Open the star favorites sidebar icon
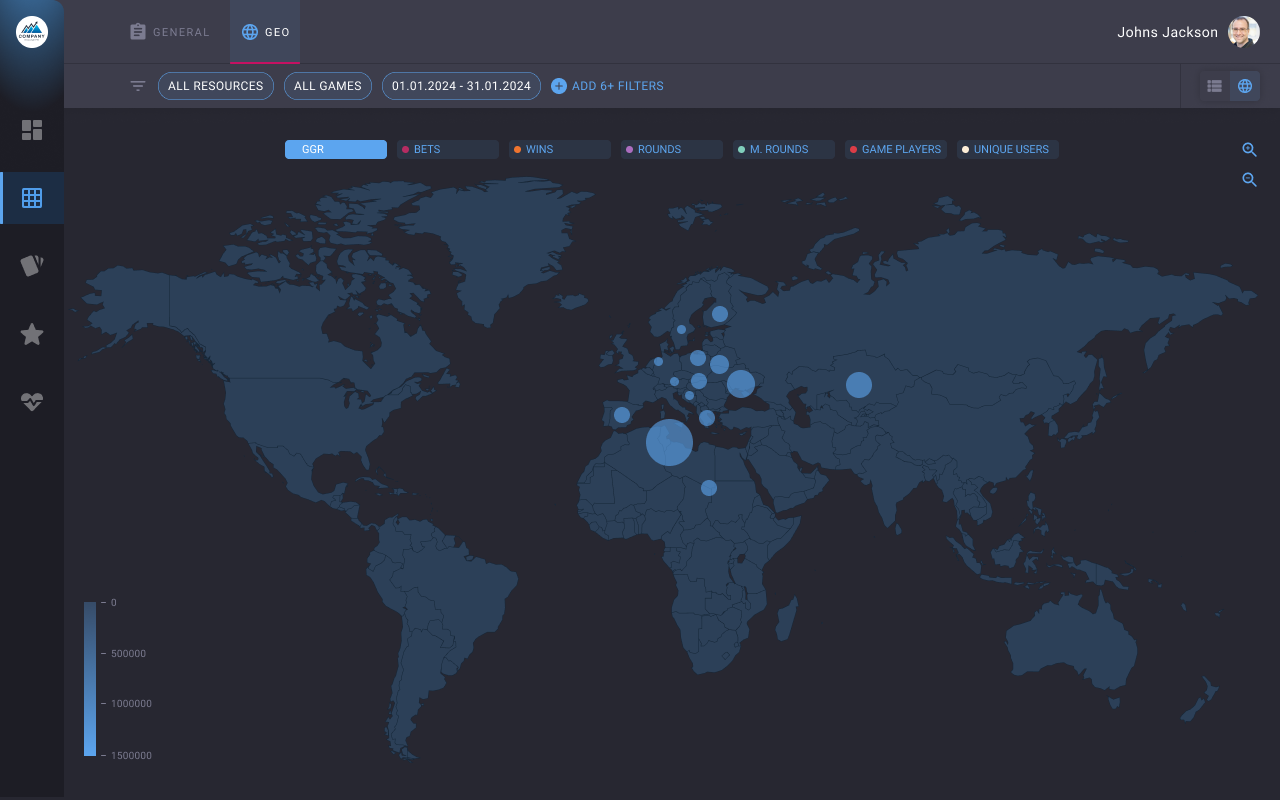The width and height of the screenshot is (1280, 800). pyautogui.click(x=32, y=334)
